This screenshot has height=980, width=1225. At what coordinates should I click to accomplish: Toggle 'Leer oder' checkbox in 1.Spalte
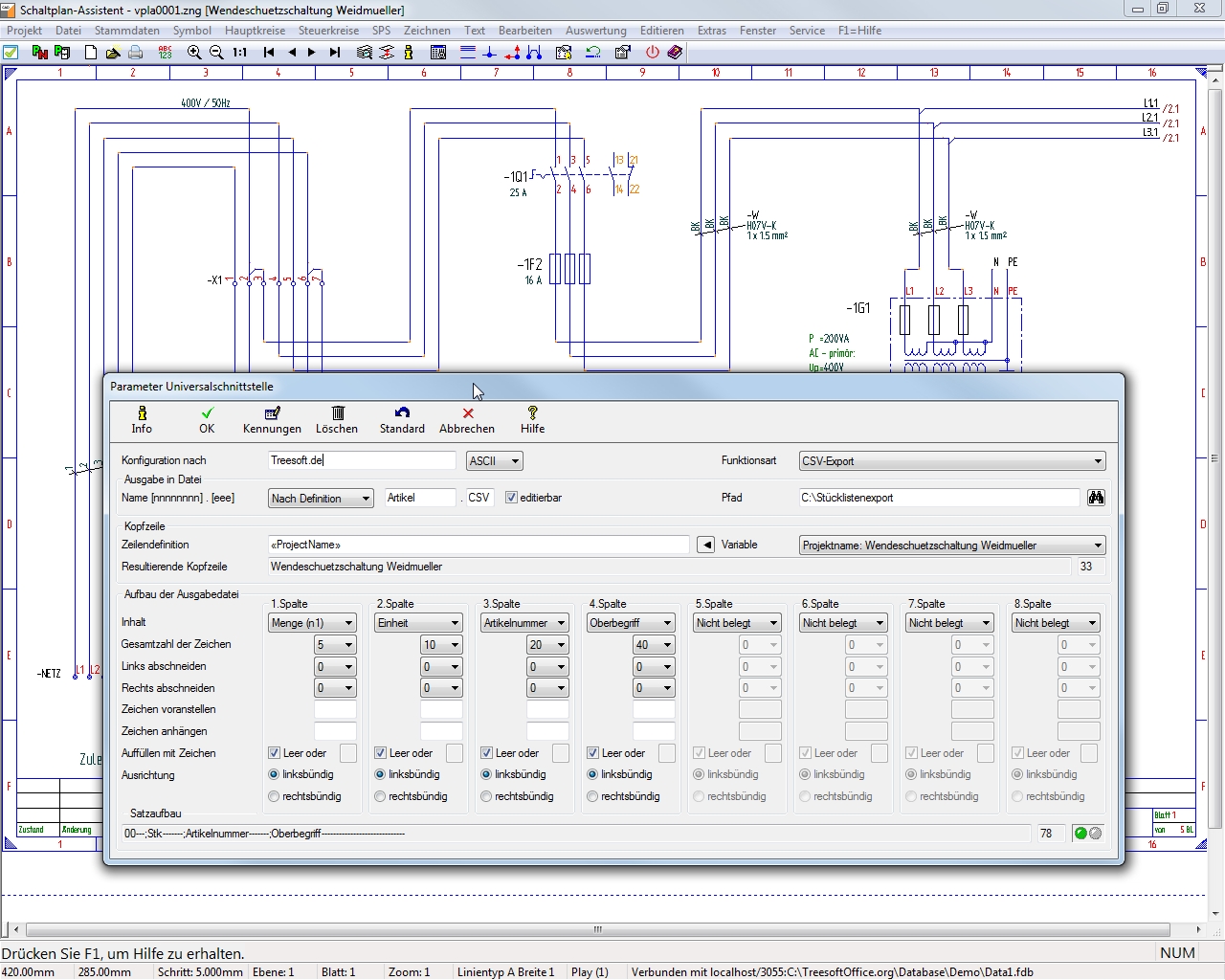pyautogui.click(x=275, y=753)
